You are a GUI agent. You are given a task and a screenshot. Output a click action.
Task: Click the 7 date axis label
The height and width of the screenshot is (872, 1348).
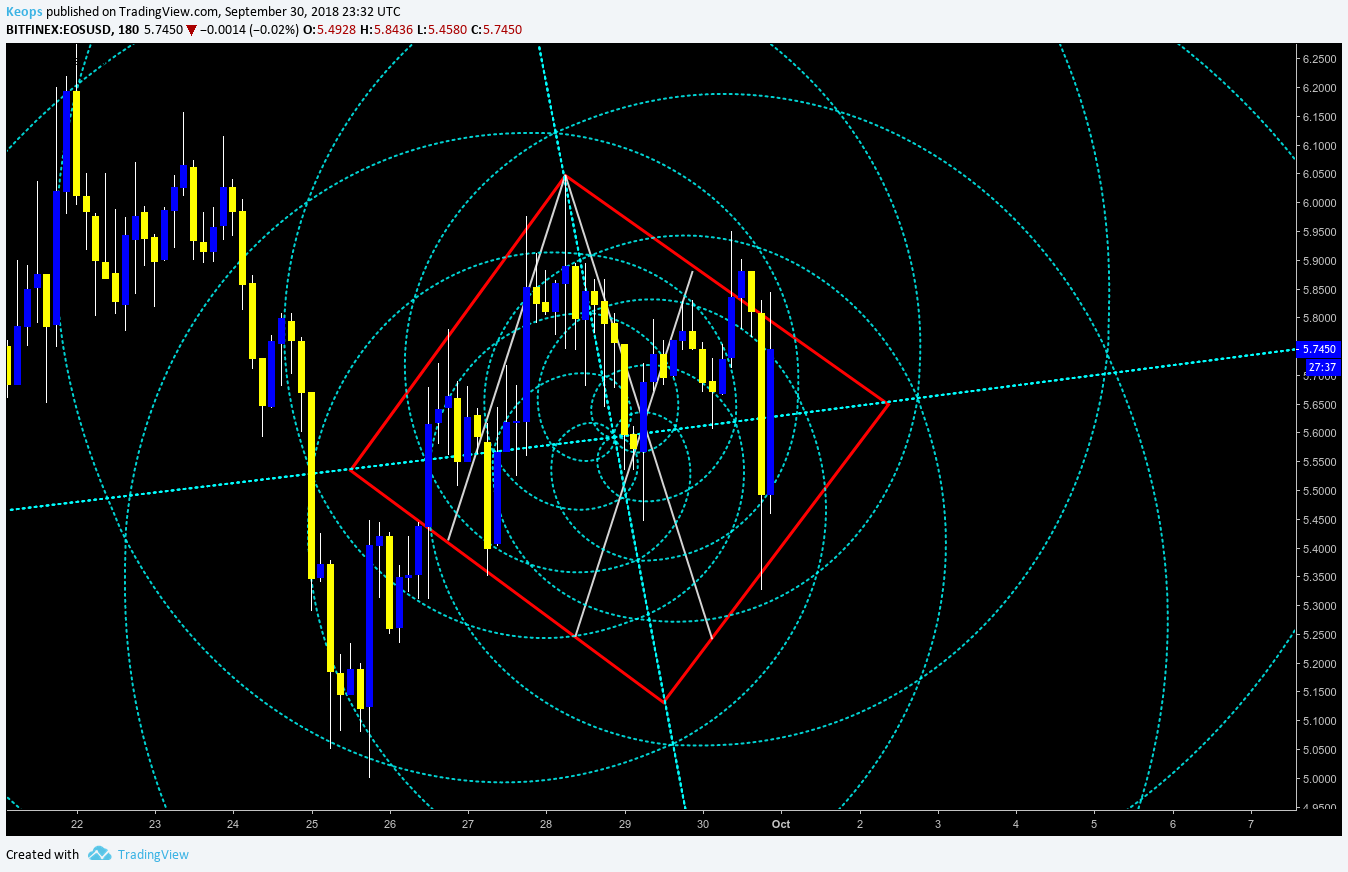(x=1251, y=824)
